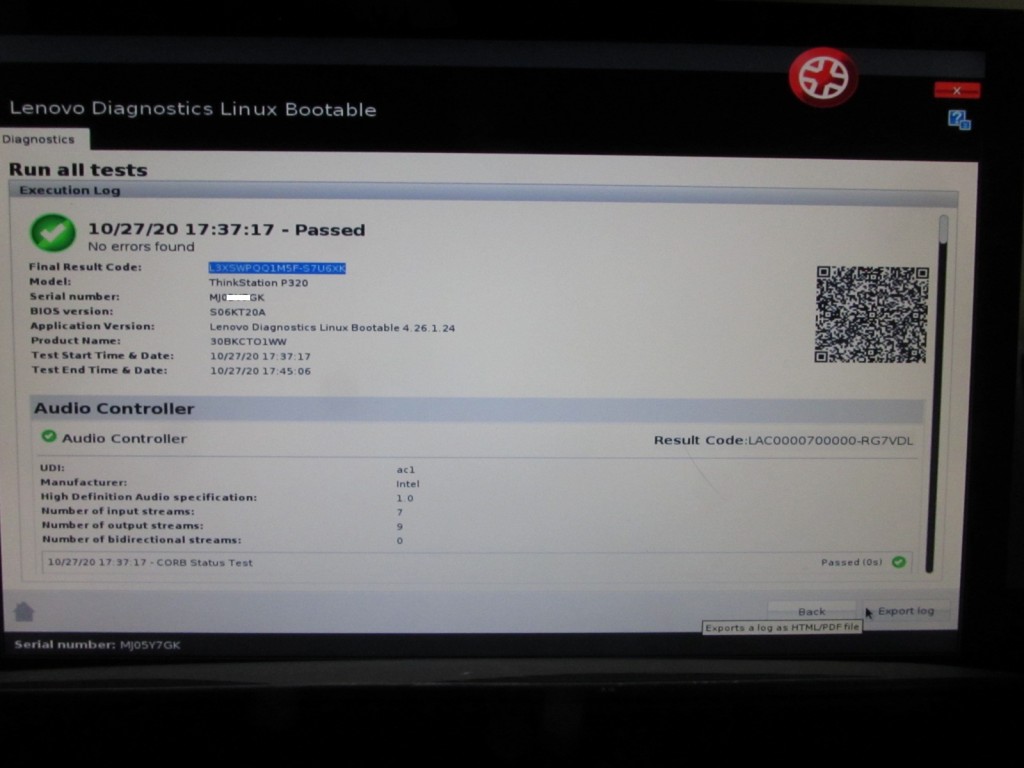
Task: Click manufacturer value 'Intel'
Action: tap(408, 484)
